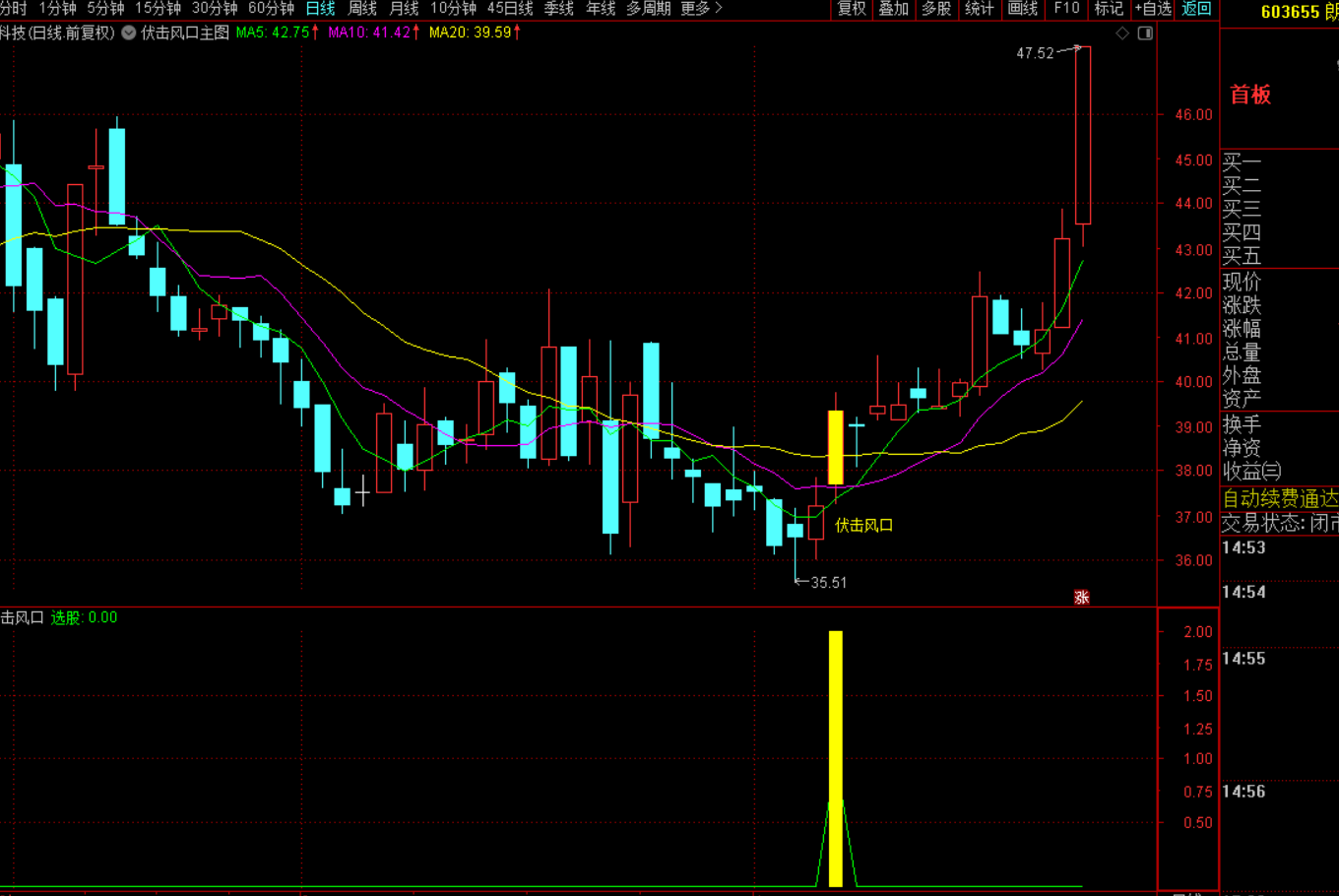1339x896 pixels.
Task: Click the 选股: 0.00 indicator value
Action: 84,617
